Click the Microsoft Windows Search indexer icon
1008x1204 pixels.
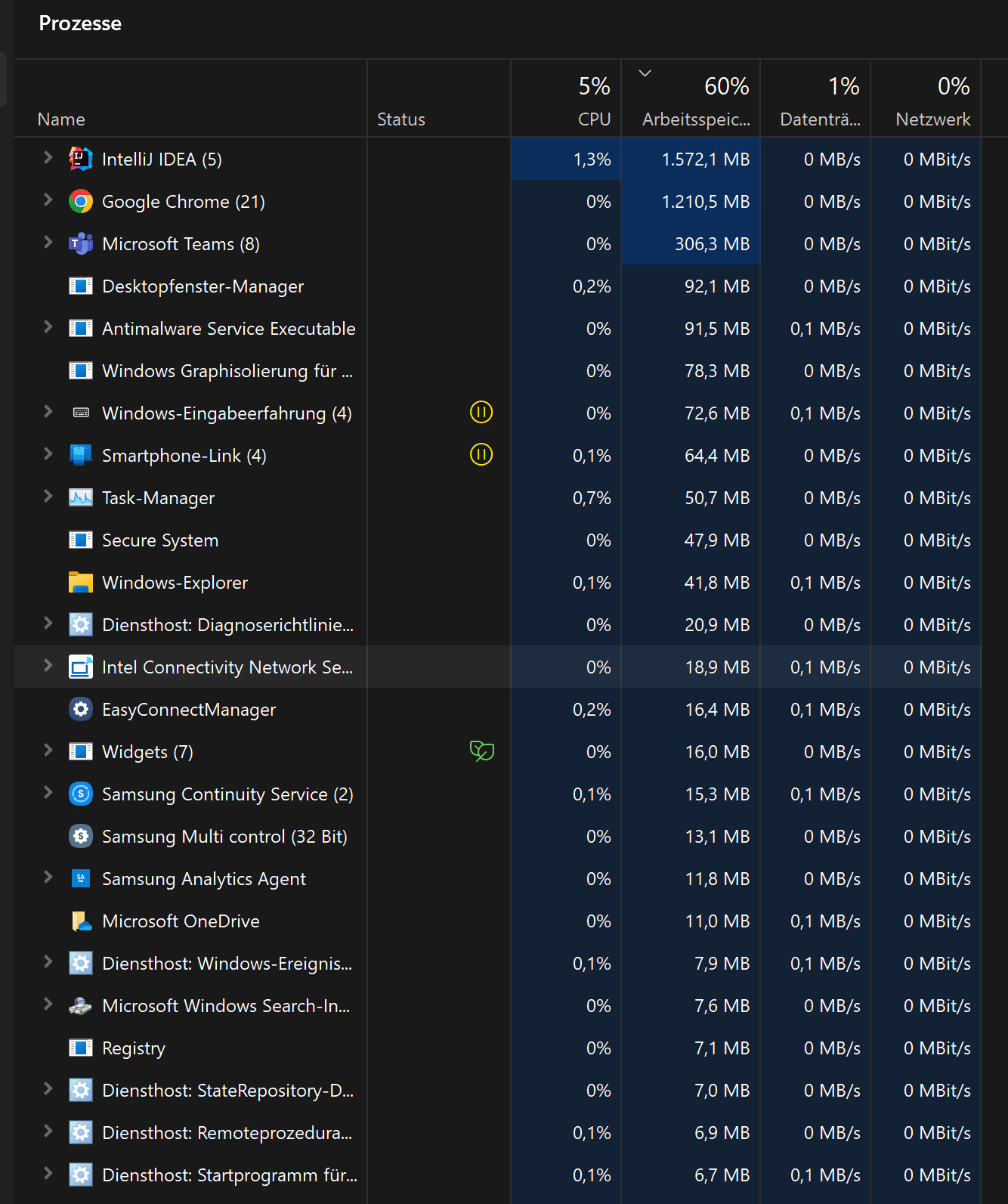point(81,1005)
